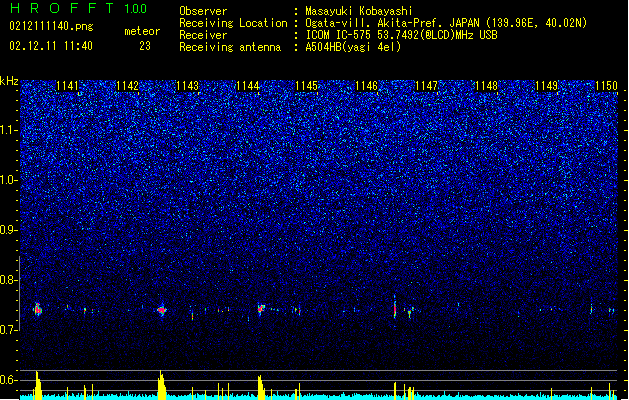The image size is (629, 400).
Task: Click the date stamp 02.12.11 11:40
Action: point(51,46)
